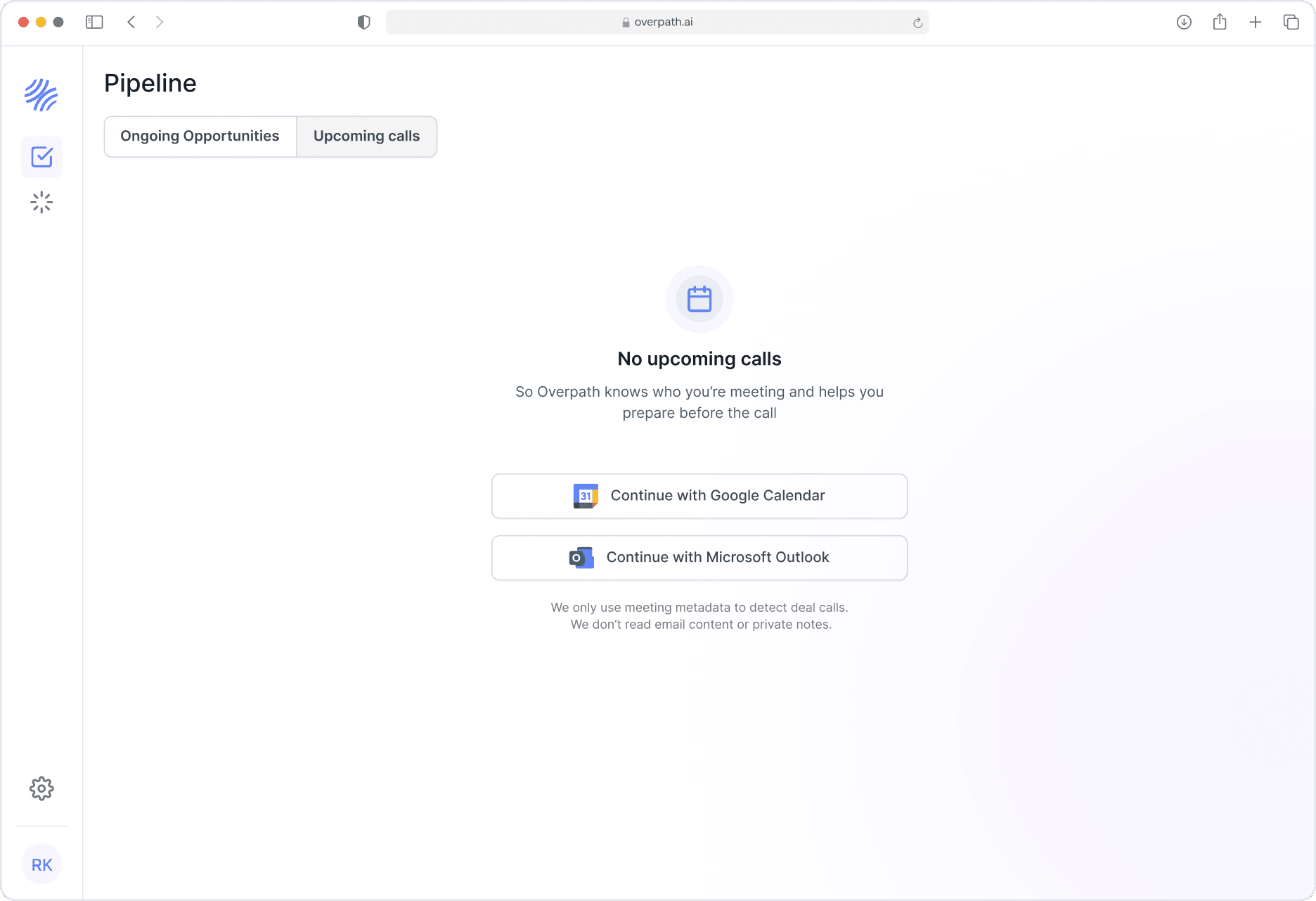Screen dimensions: 1316x901
Task: Minimize the window with yellow button
Action: coord(41,23)
